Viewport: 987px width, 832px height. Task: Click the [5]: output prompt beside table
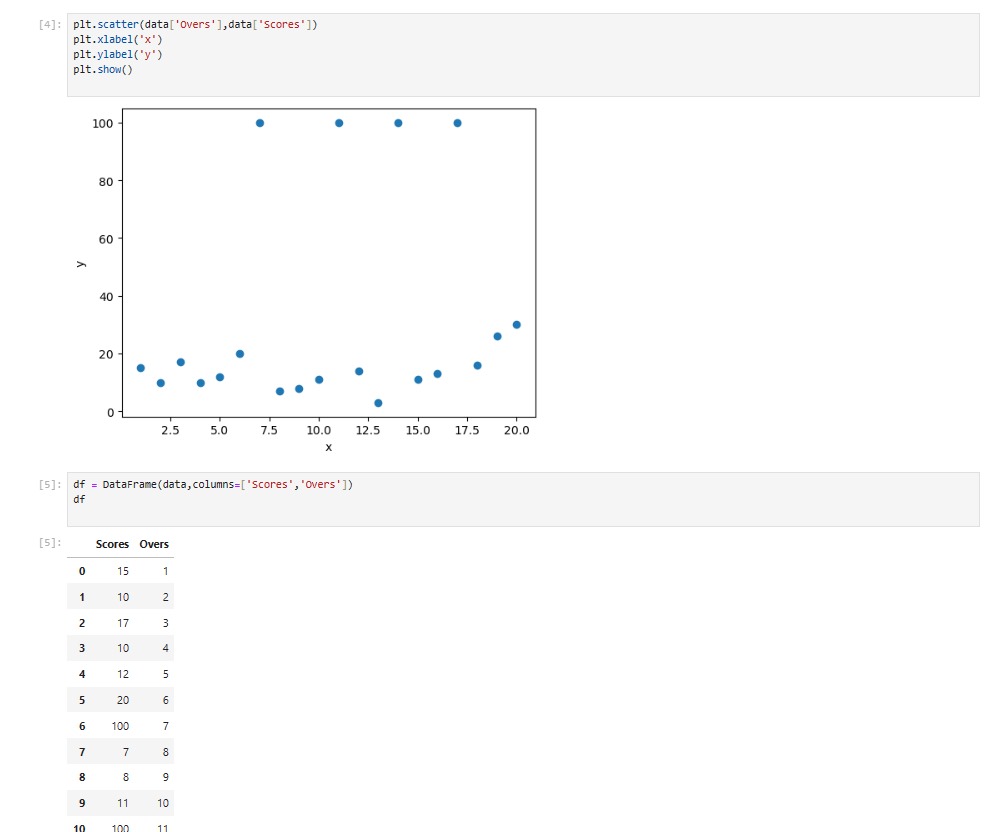[50, 542]
